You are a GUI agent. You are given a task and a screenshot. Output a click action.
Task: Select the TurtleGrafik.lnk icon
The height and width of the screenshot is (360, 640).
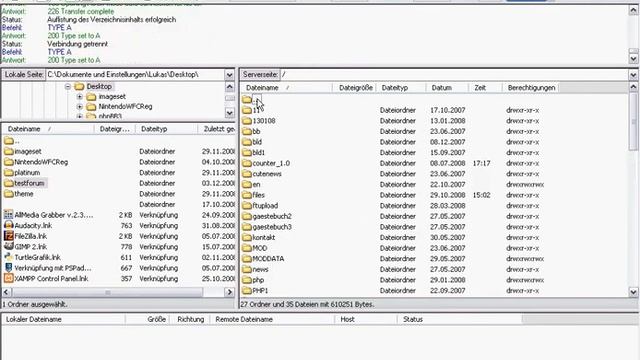point(9,257)
